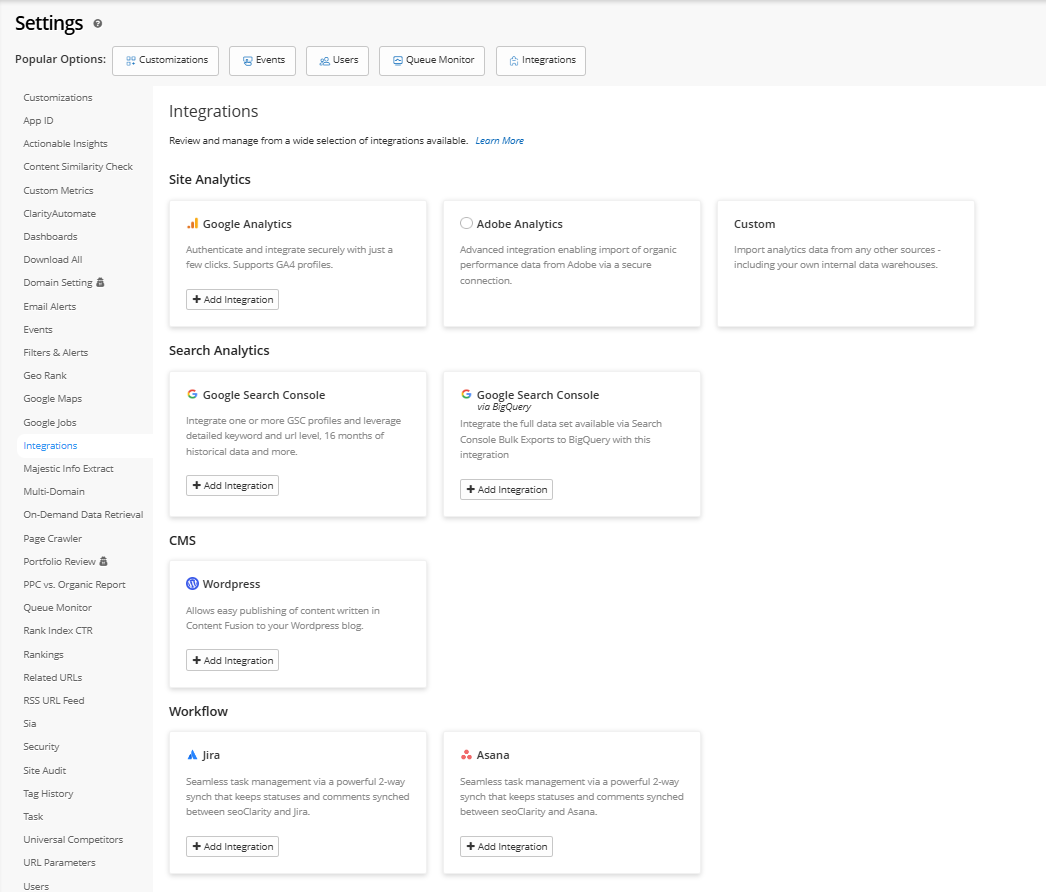
Task: Click the Adobe Analytics logo icon
Action: point(466,224)
